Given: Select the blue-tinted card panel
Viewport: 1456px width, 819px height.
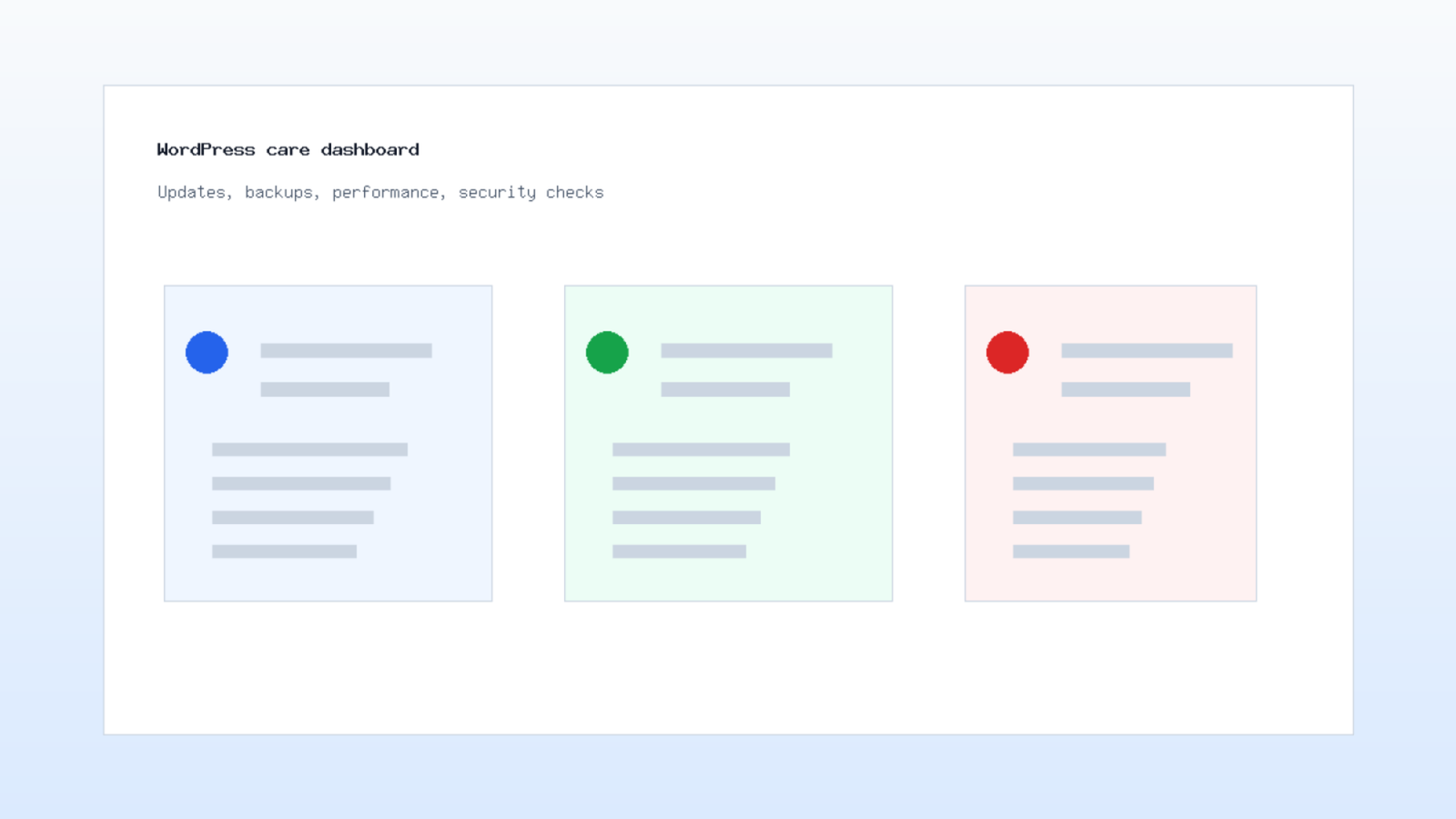Looking at the screenshot, I should click(329, 443).
